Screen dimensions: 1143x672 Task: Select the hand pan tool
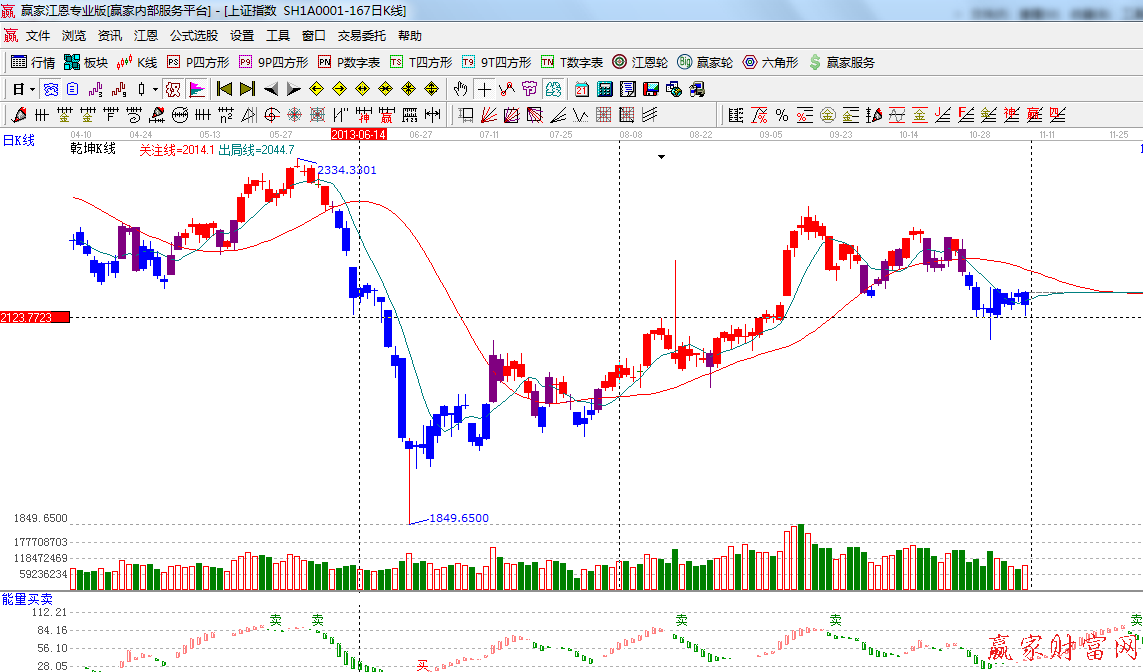pyautogui.click(x=461, y=89)
